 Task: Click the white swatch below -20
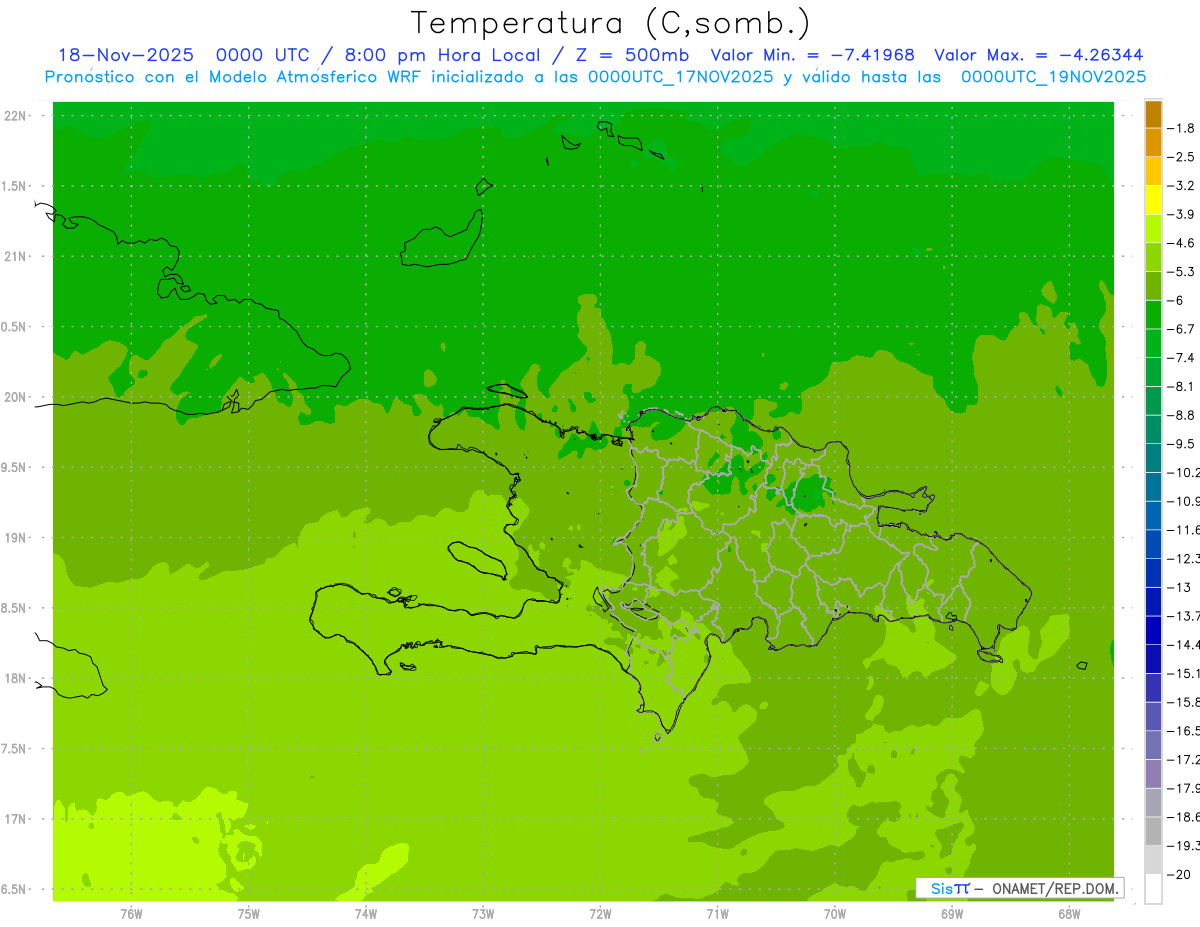[1153, 888]
